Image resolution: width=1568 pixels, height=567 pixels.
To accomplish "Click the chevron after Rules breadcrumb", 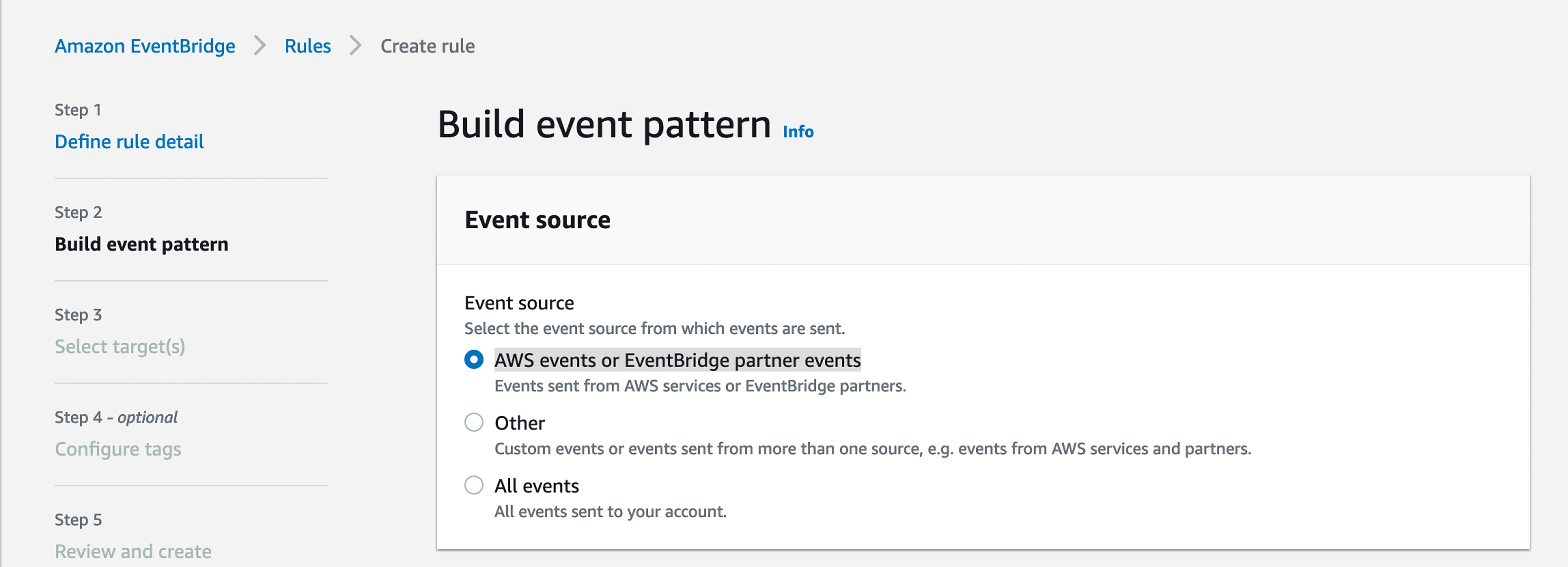I will point(356,46).
